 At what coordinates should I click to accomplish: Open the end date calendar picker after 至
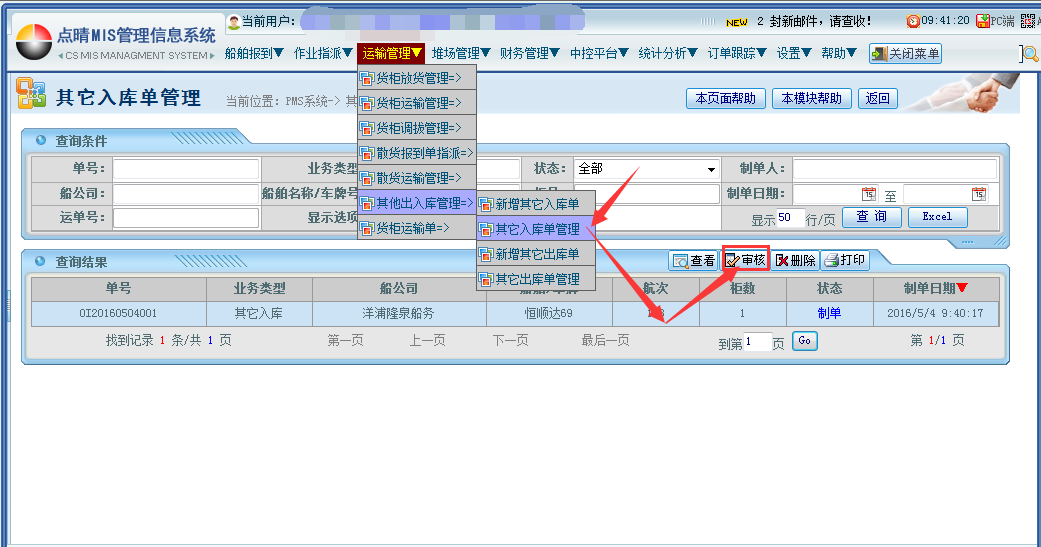978,194
